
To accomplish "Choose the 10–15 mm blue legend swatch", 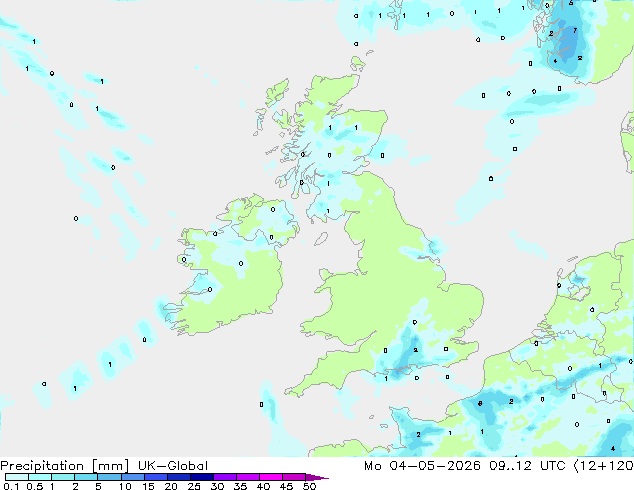I will [x=132, y=477].
